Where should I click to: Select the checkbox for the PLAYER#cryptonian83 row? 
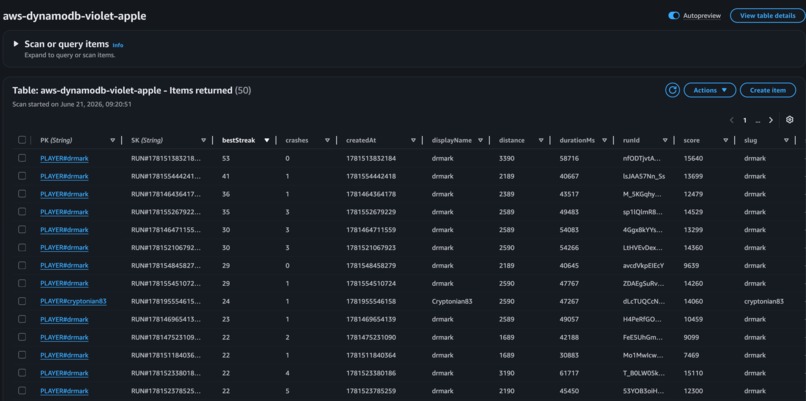(x=22, y=301)
